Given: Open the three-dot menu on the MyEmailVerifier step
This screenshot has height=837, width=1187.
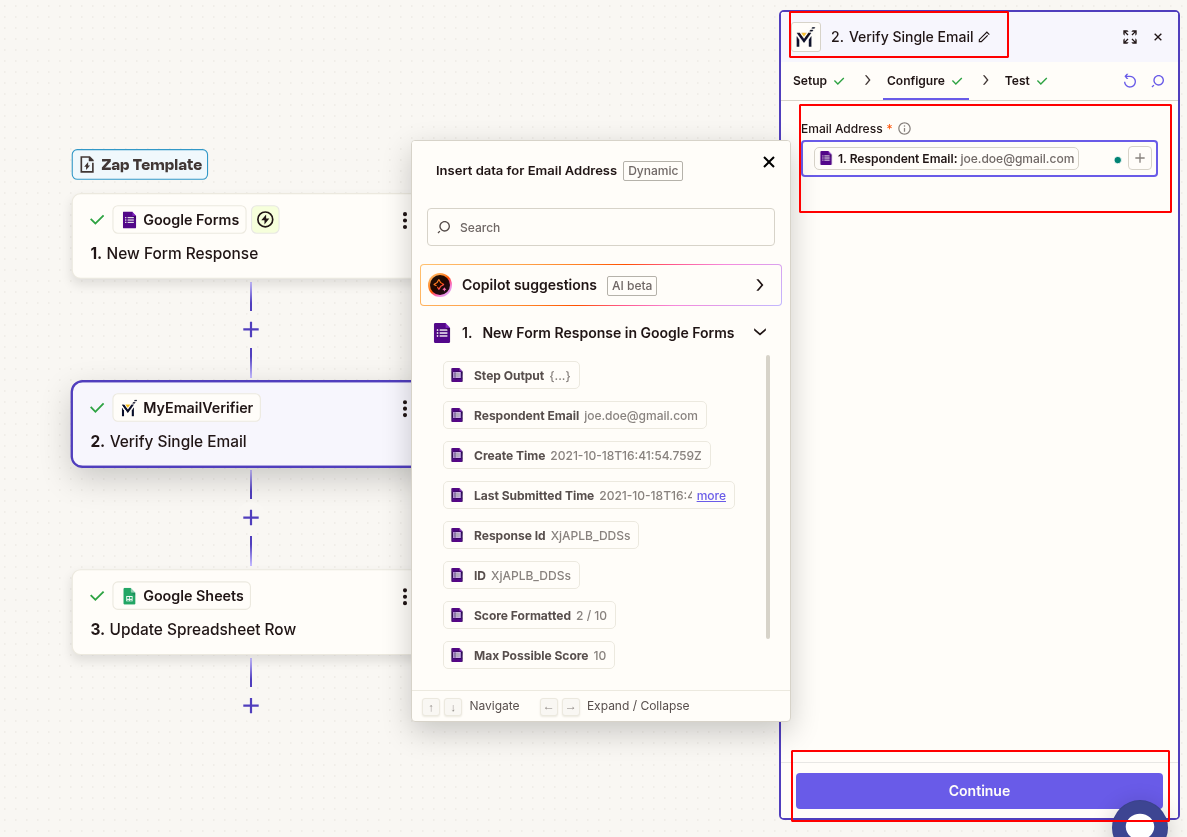Looking at the screenshot, I should 404,407.
